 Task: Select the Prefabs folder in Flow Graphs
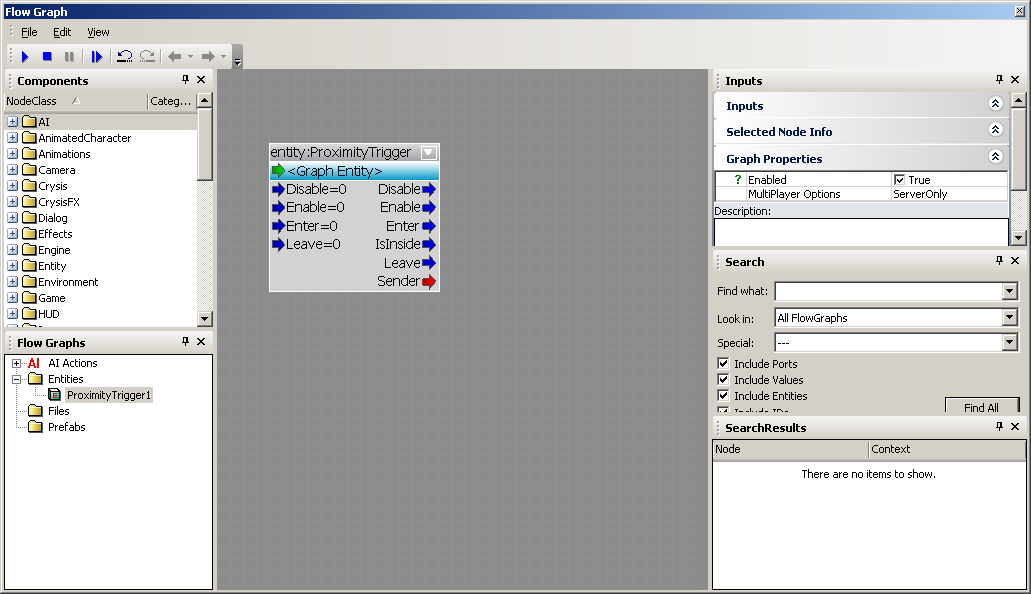pyautogui.click(x=66, y=427)
